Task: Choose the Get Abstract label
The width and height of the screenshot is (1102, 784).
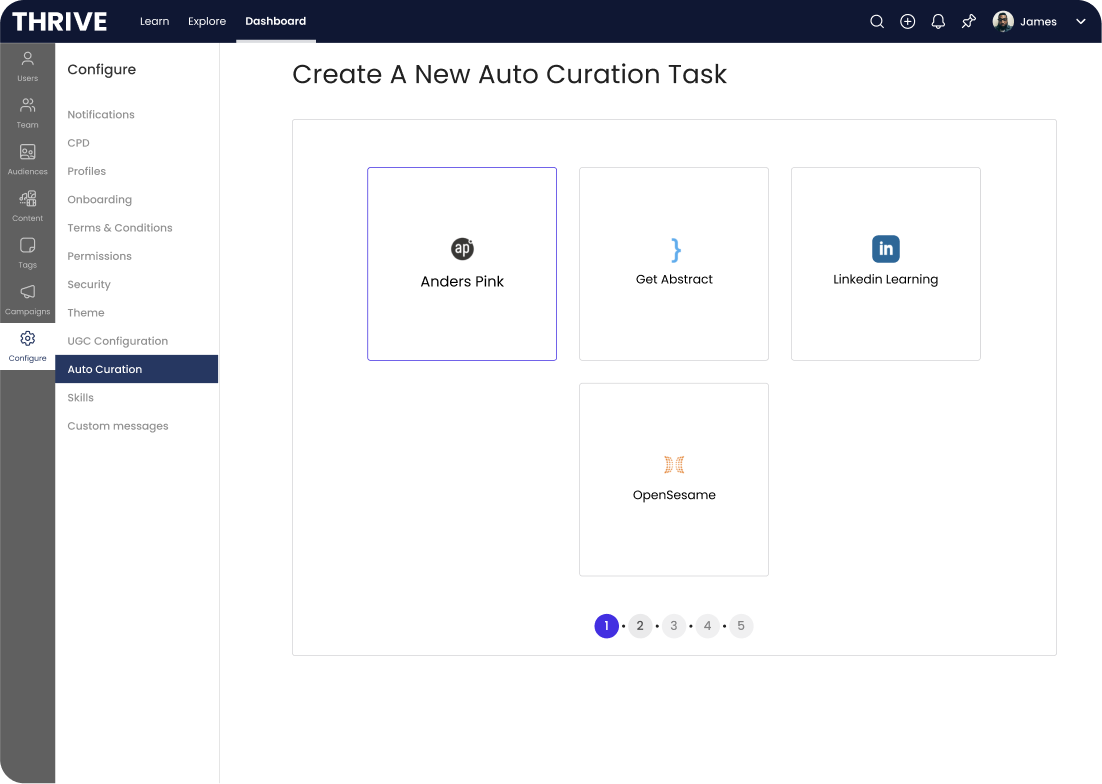Action: 674,279
